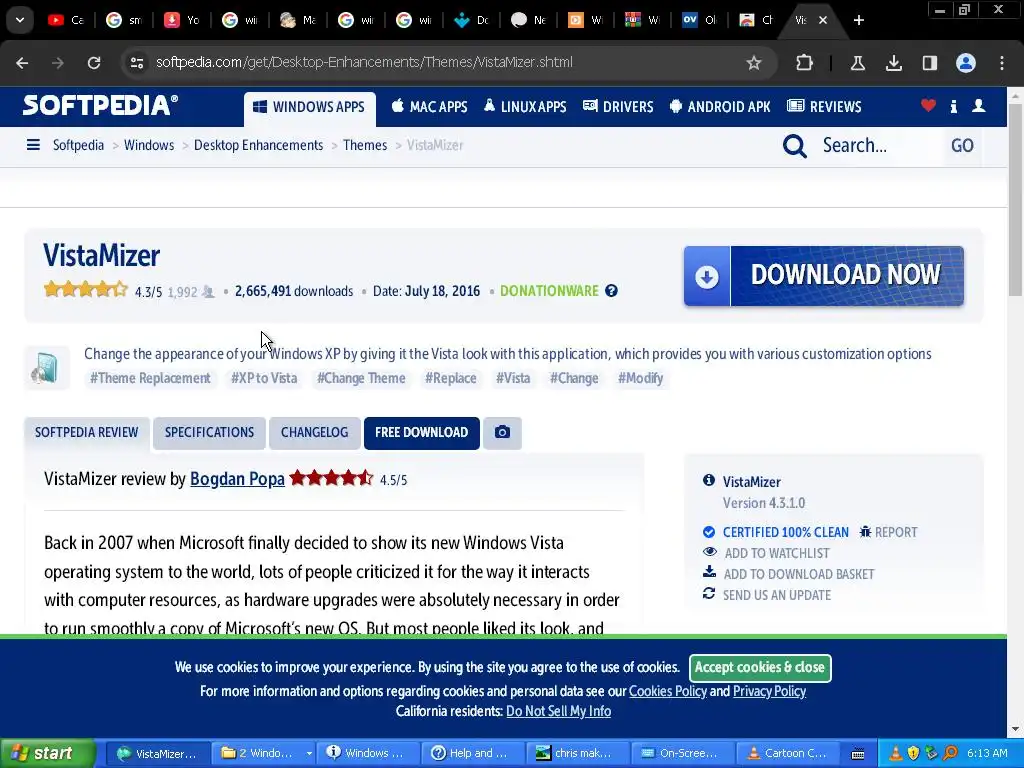Viewport: 1024px width, 768px height.
Task: Click the red heart icon in header
Action: click(x=928, y=106)
